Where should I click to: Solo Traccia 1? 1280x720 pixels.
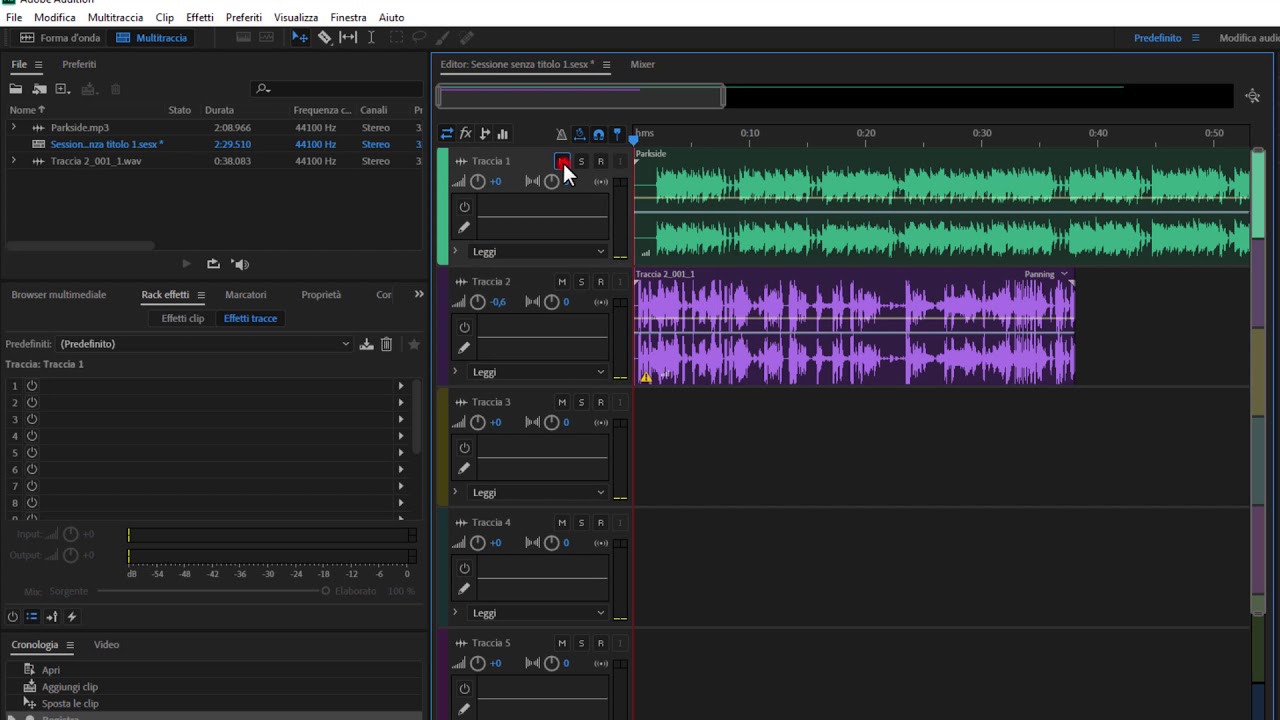click(581, 161)
